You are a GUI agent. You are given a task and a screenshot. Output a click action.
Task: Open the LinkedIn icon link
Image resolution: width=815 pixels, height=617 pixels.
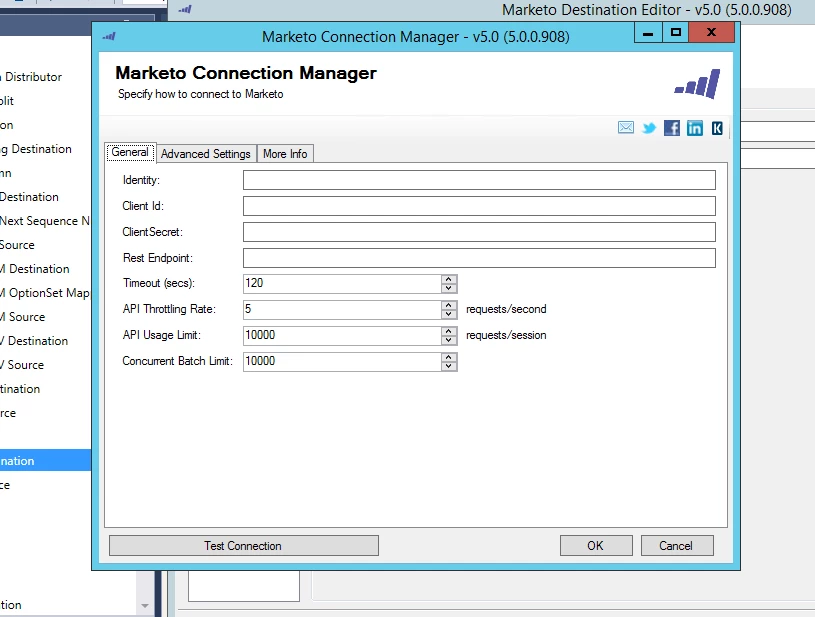point(694,128)
